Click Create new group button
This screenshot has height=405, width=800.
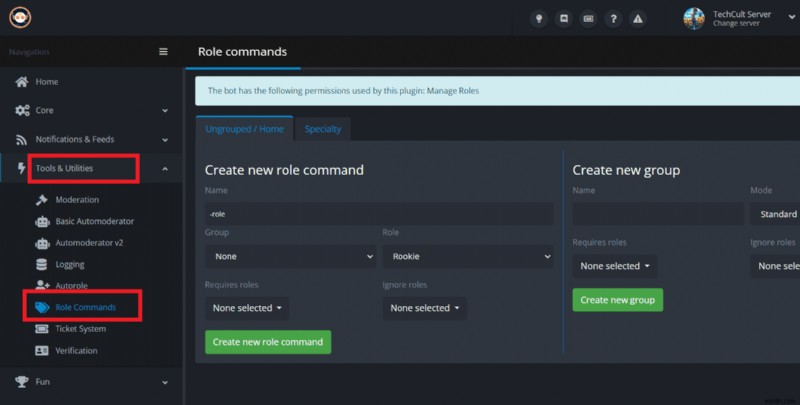click(x=617, y=300)
